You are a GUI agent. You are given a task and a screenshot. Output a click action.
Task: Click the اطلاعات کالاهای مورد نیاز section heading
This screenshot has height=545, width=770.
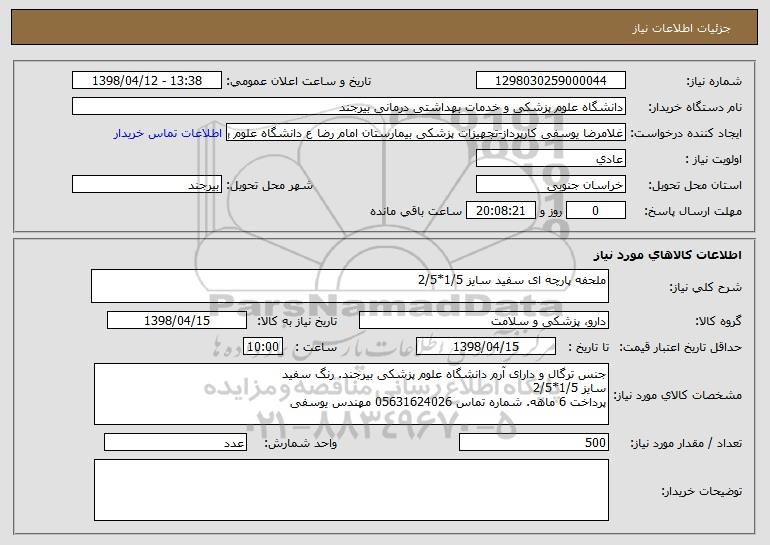point(667,255)
